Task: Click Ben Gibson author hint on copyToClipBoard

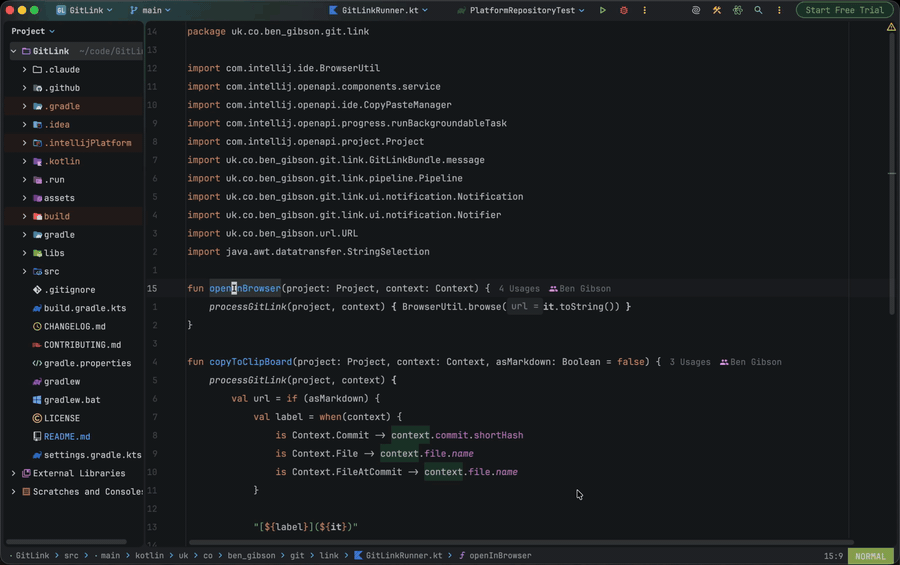Action: tap(751, 362)
